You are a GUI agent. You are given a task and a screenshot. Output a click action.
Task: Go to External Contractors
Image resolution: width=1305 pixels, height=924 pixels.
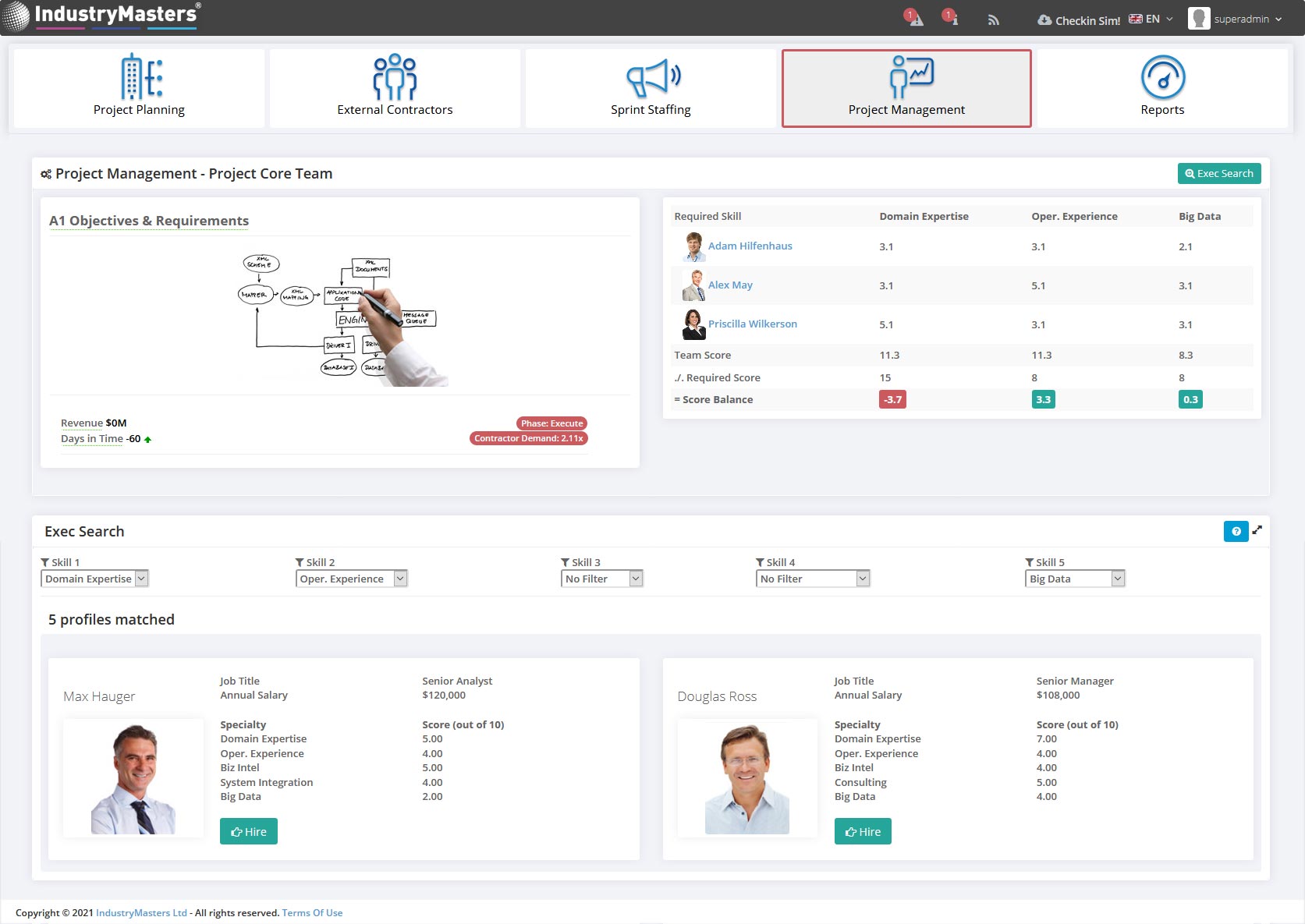coord(395,88)
